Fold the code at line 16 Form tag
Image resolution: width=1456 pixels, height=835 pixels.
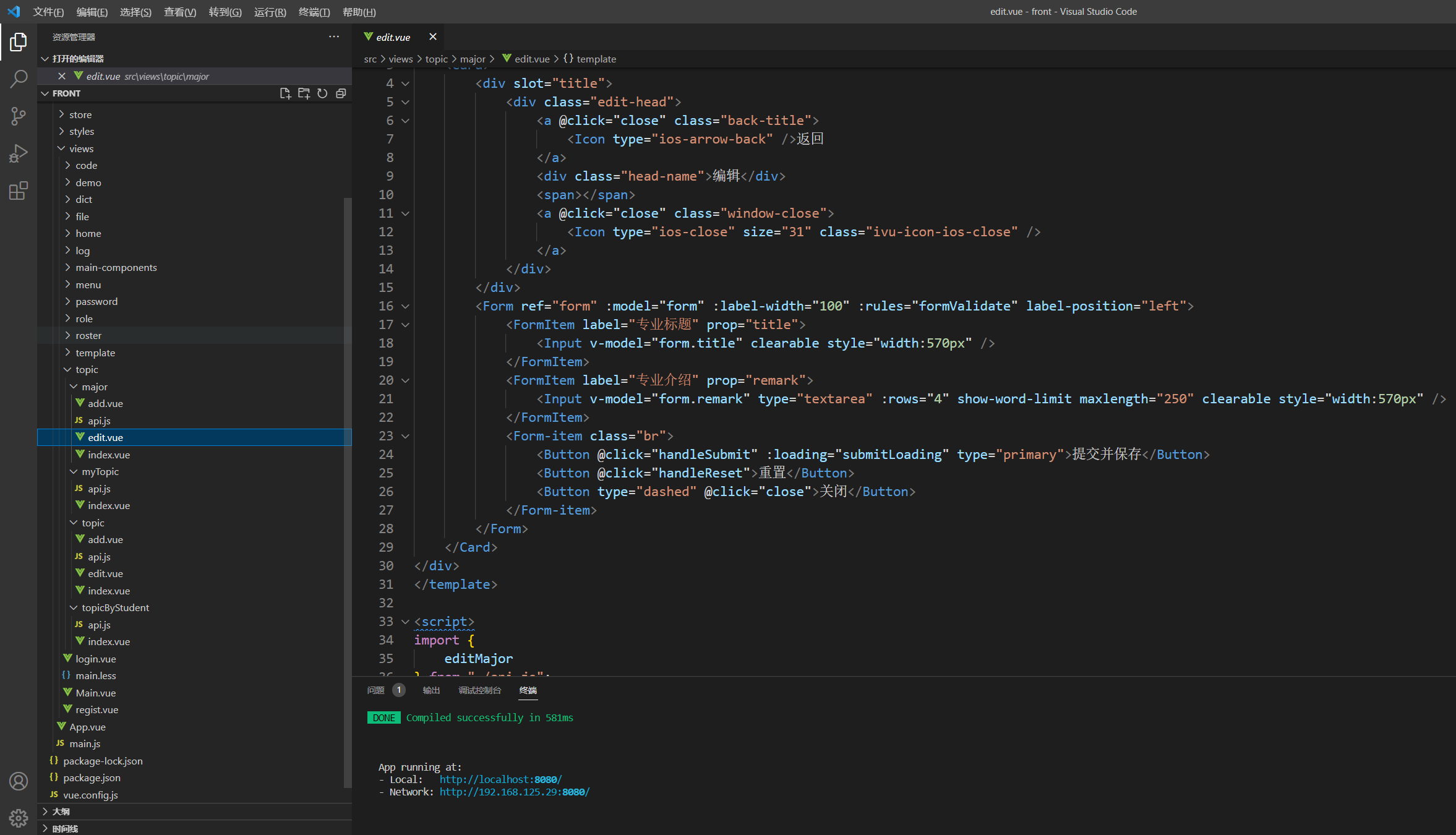tap(406, 306)
